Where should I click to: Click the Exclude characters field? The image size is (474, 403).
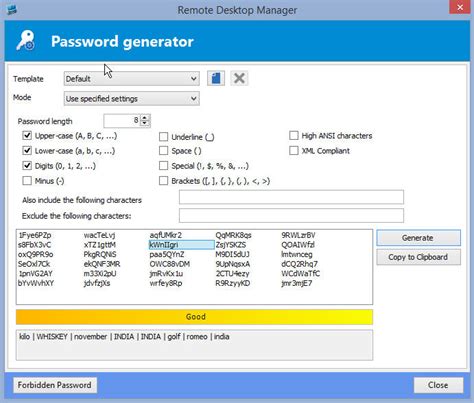click(x=291, y=215)
